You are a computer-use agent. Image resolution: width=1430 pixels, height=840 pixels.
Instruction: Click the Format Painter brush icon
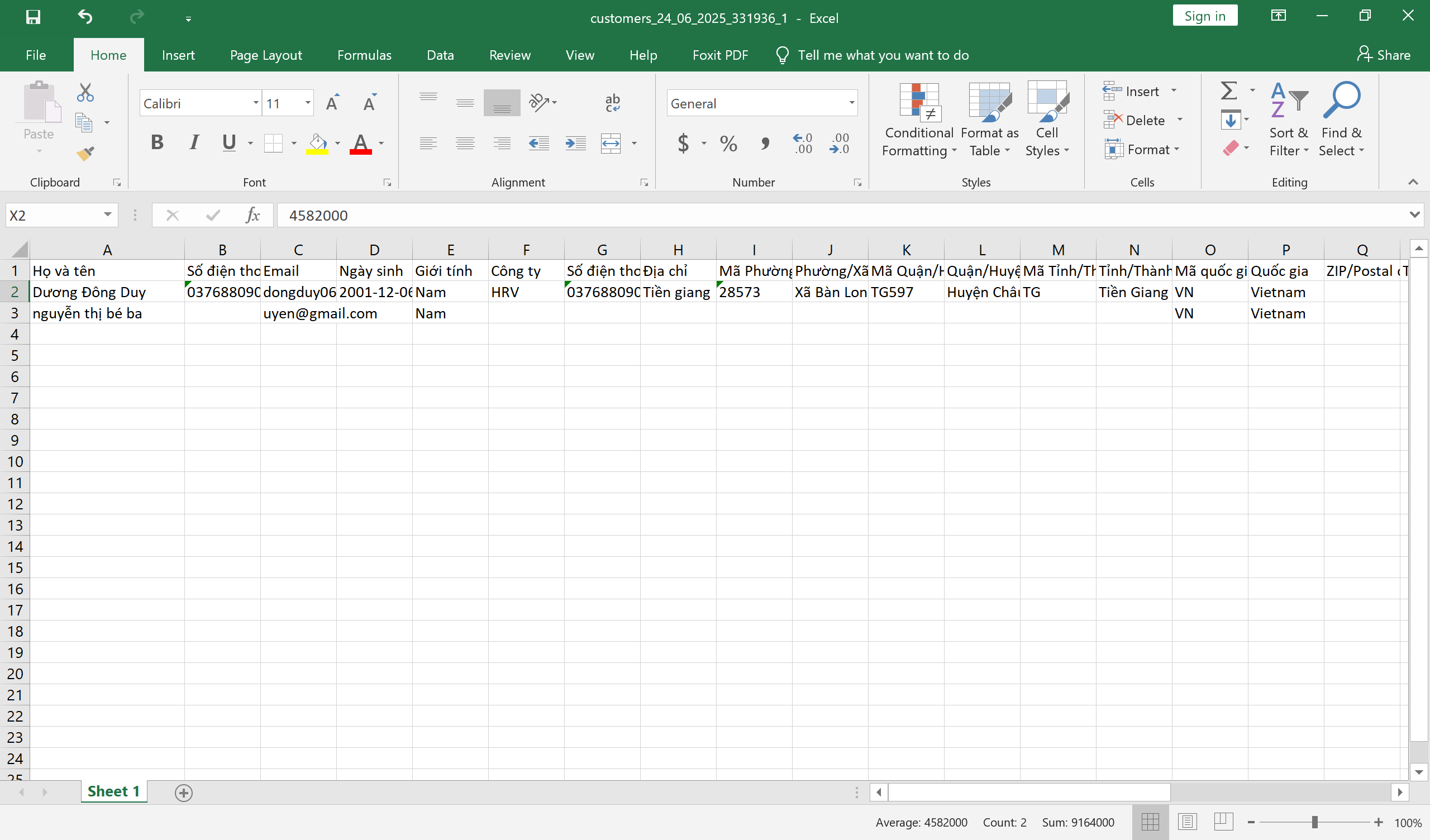[x=85, y=153]
